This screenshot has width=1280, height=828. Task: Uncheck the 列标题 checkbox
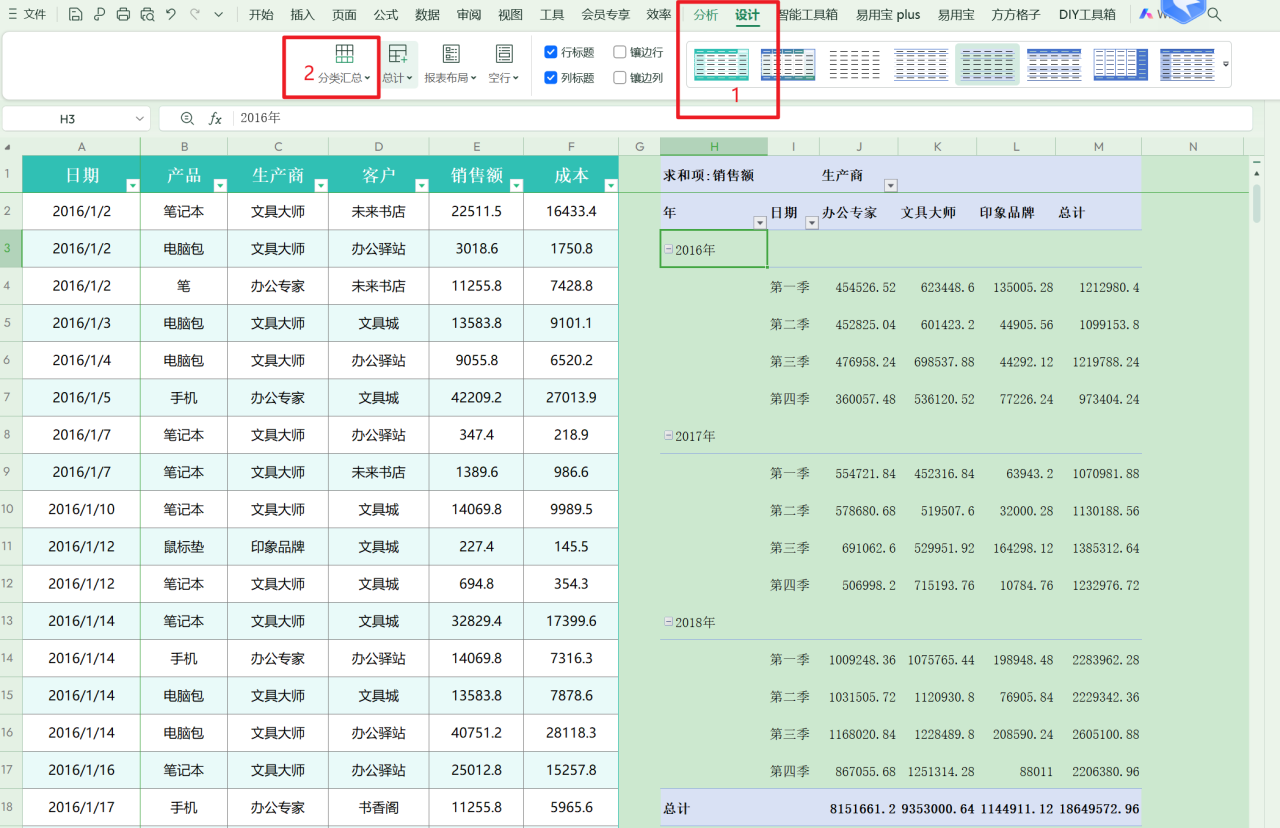[551, 77]
